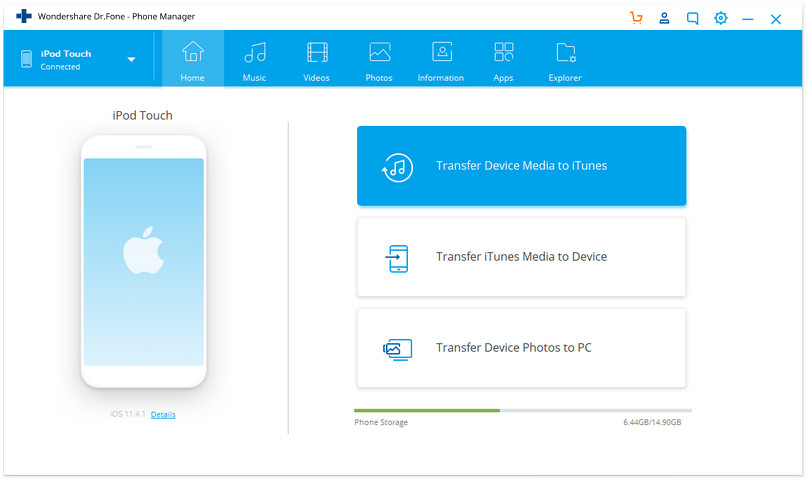Close the Dr.Fone window
This screenshot has height=480, width=807.
(x=776, y=20)
